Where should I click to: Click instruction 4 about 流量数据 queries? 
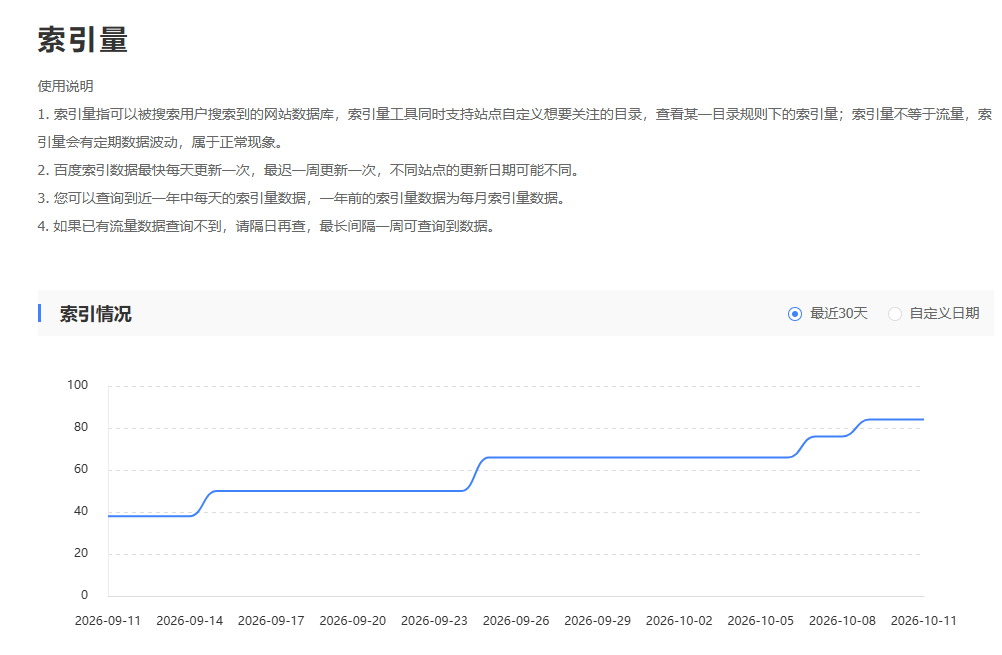267,226
